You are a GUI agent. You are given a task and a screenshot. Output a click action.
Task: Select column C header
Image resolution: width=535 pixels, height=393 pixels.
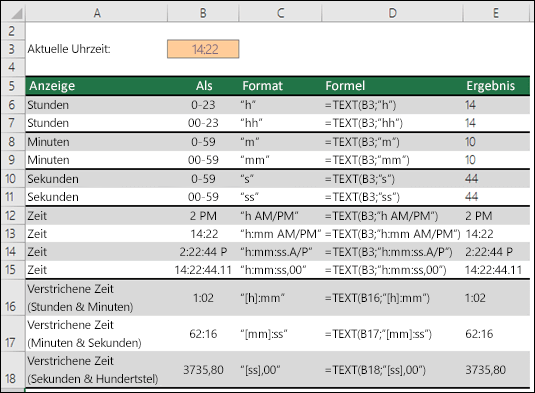(x=280, y=13)
